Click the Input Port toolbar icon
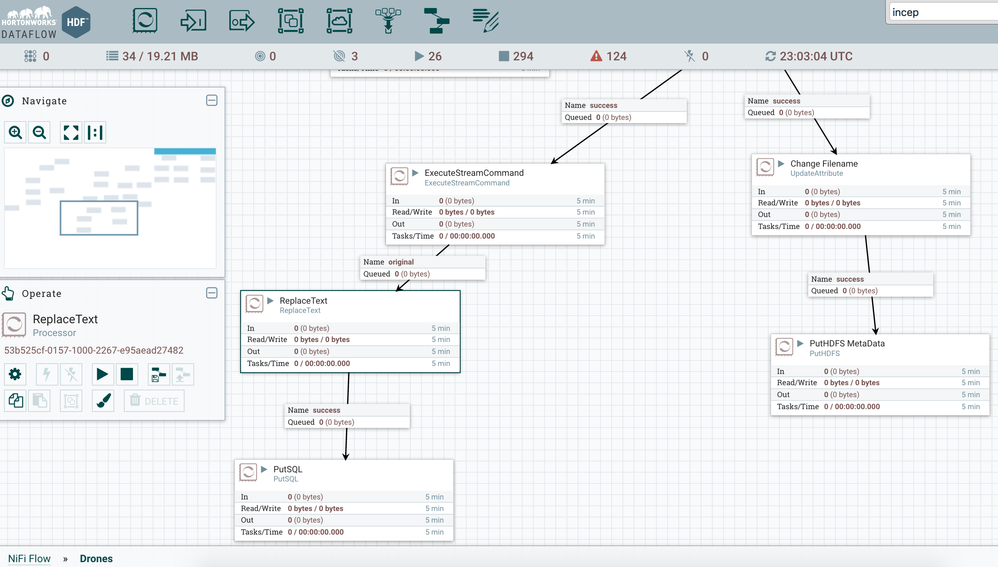 [x=193, y=19]
